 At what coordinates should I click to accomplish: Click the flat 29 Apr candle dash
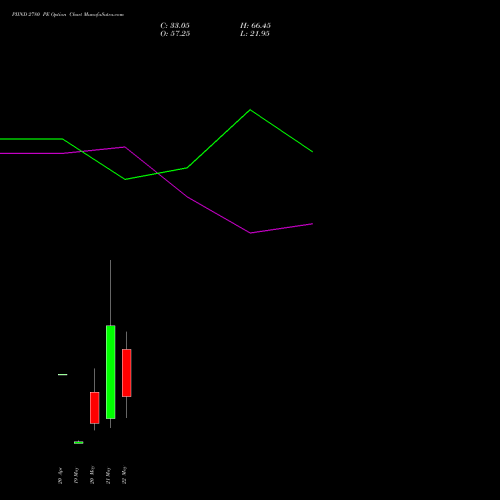pos(63,375)
